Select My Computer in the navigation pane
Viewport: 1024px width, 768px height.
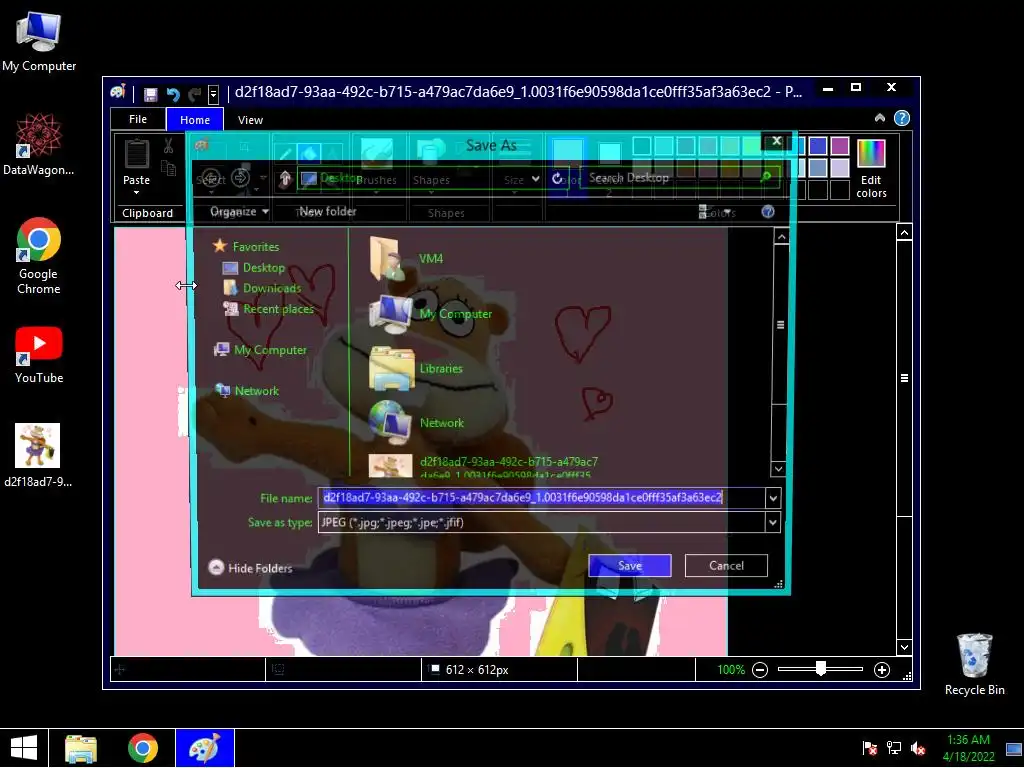pyautogui.click(x=261, y=350)
